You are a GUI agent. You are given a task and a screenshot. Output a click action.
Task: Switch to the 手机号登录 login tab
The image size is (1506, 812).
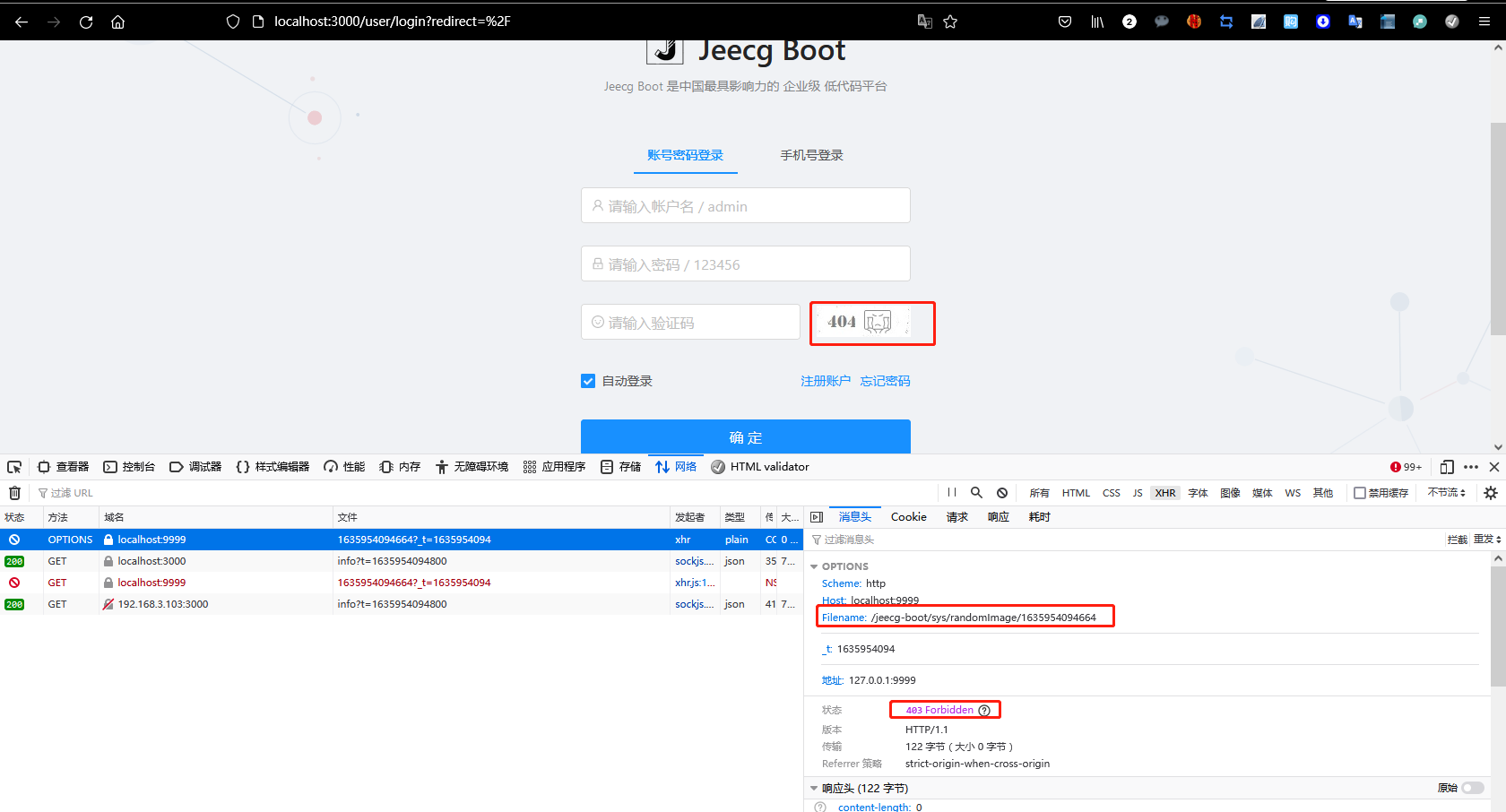click(x=811, y=154)
